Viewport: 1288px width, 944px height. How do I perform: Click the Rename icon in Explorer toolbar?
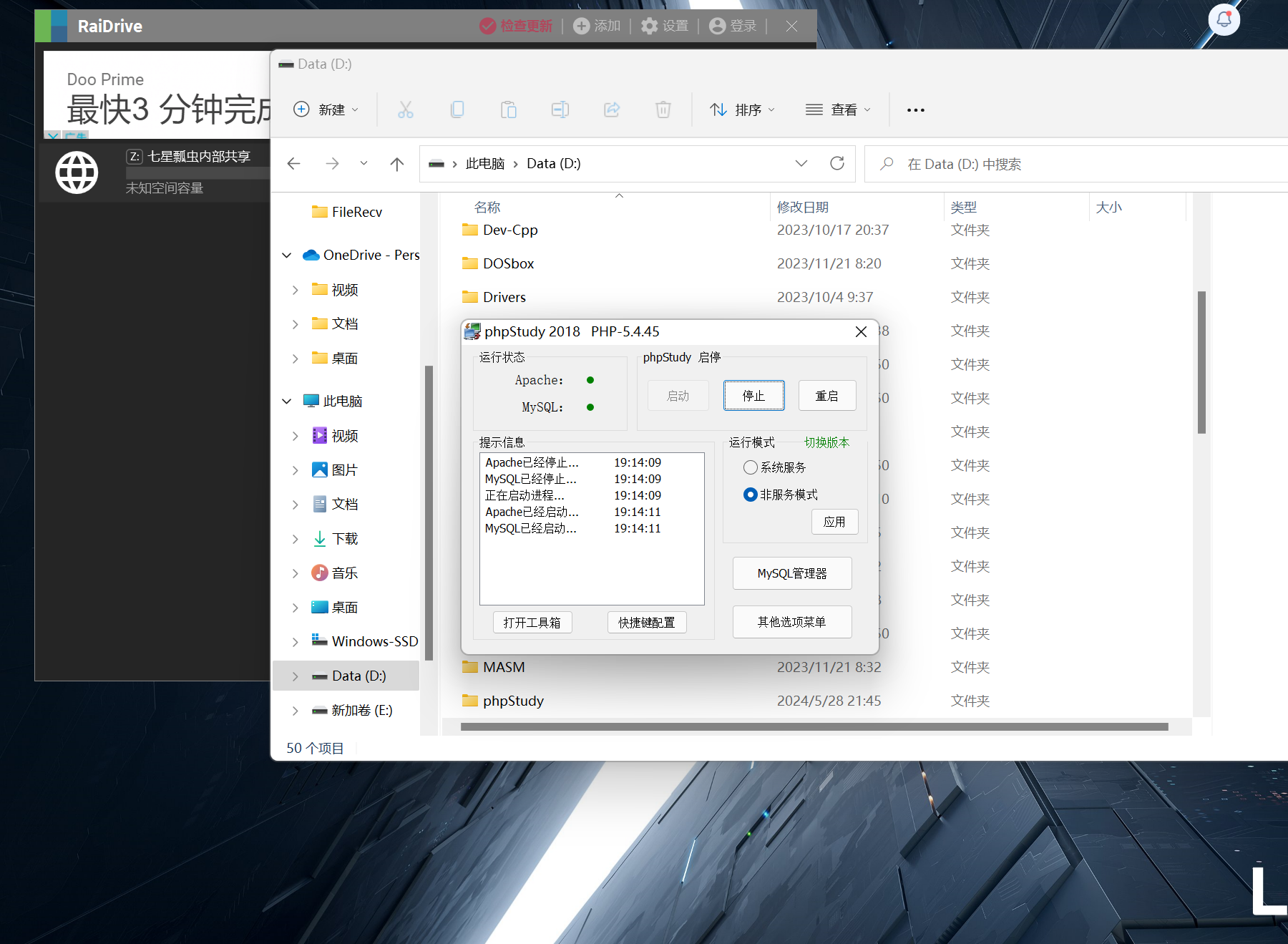[560, 110]
